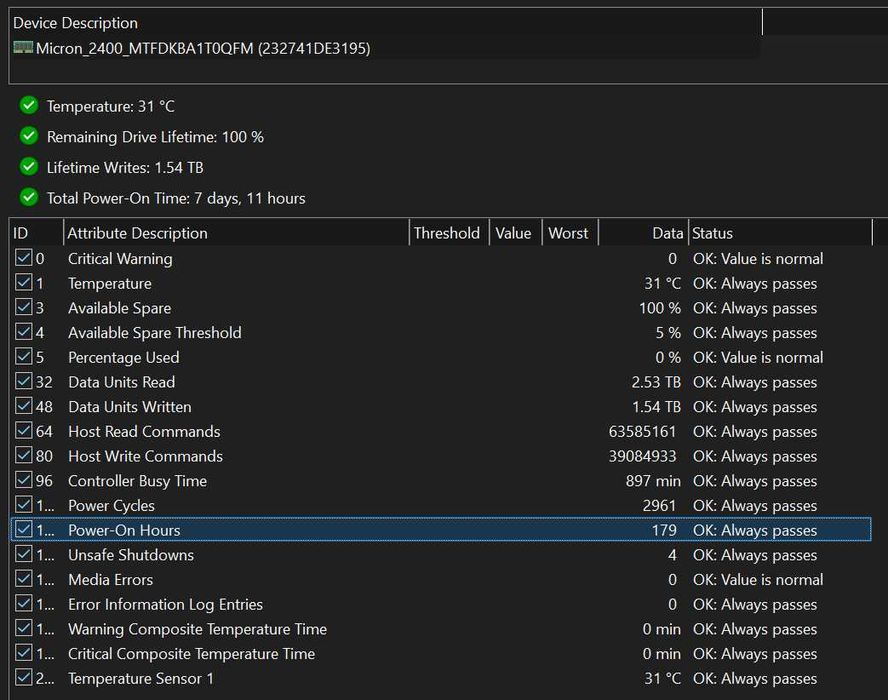Click the Data column header
The width and height of the screenshot is (888, 700).
[644, 233]
